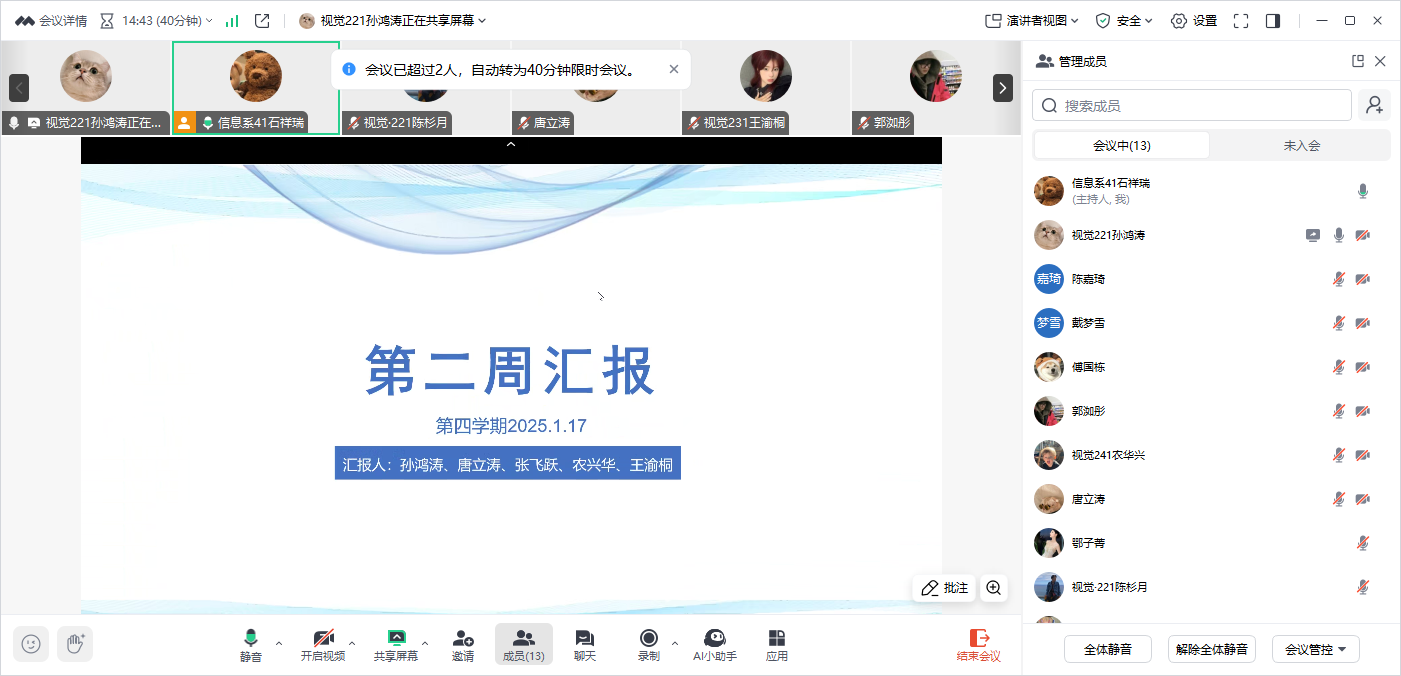Open the chat panel
Image resolution: width=1401 pixels, height=676 pixels.
[x=585, y=645]
